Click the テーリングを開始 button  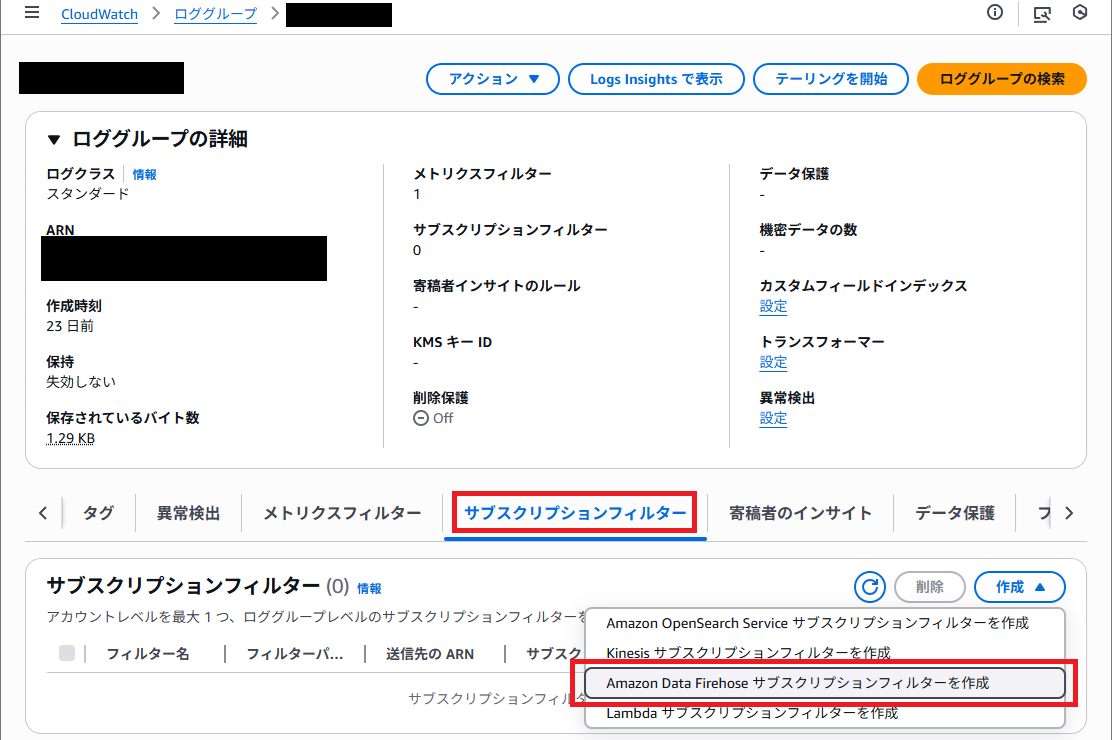click(x=830, y=79)
